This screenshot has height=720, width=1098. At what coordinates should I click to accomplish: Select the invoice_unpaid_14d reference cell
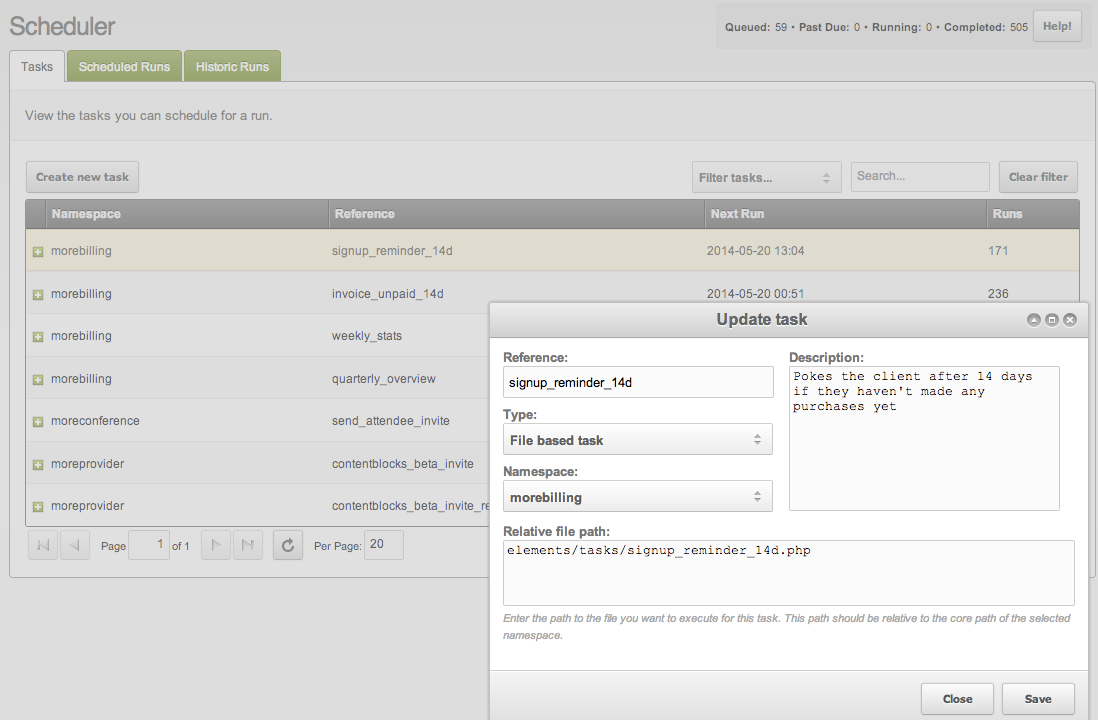387,294
